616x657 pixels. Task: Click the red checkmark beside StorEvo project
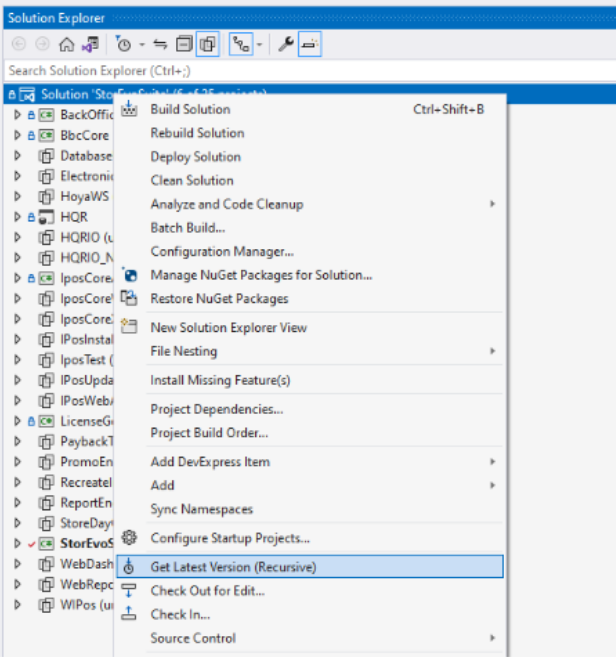point(31,544)
